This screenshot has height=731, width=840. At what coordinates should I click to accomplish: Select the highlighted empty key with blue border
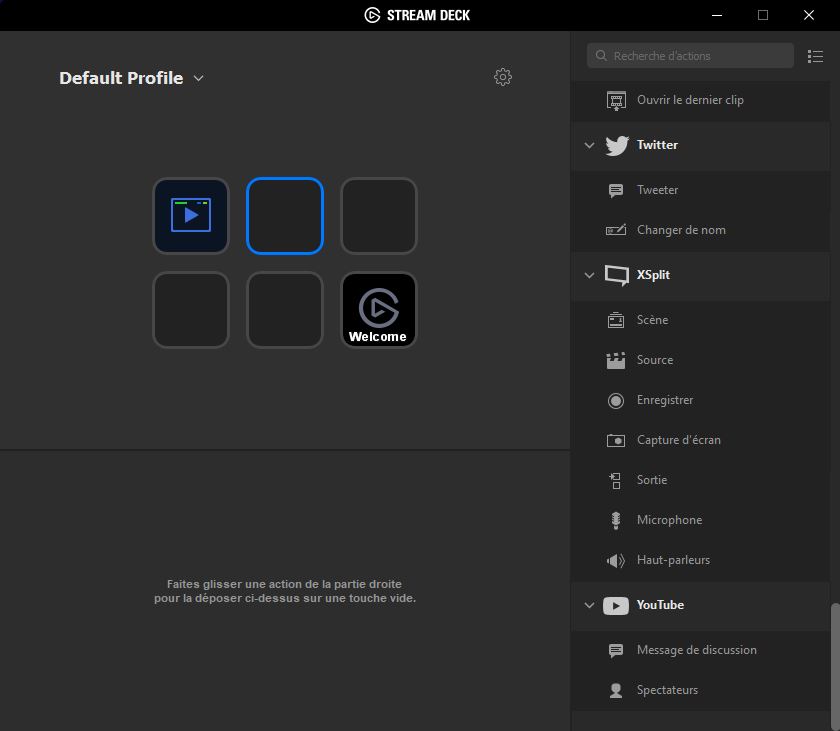284,215
